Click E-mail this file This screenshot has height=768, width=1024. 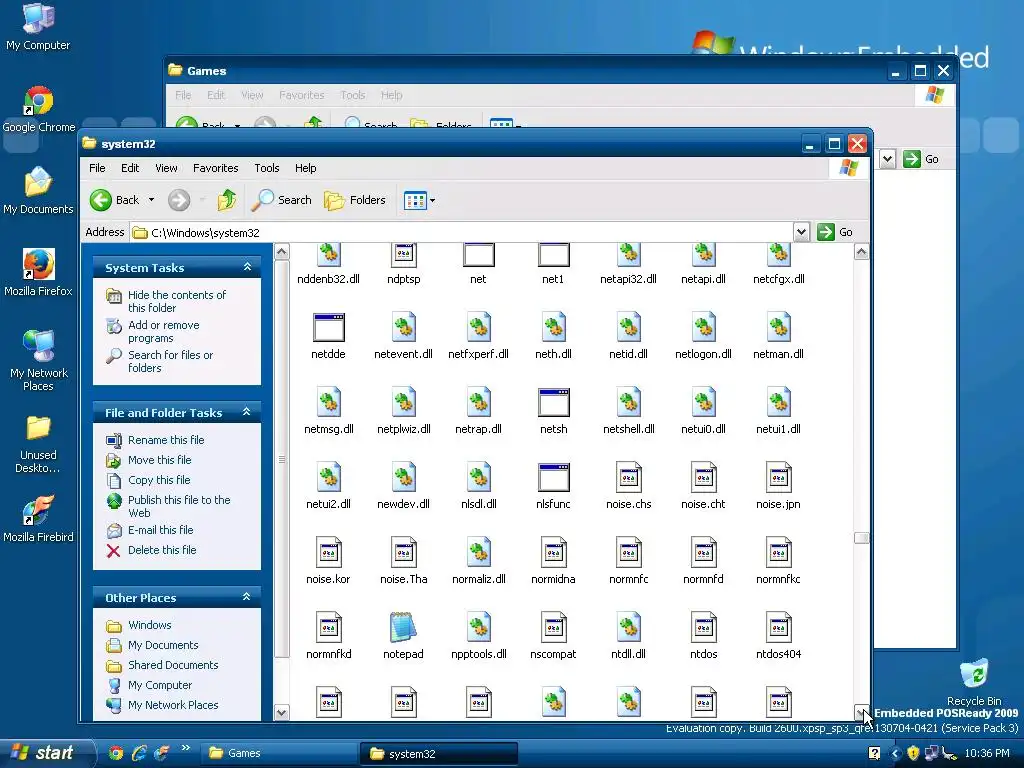click(x=161, y=530)
